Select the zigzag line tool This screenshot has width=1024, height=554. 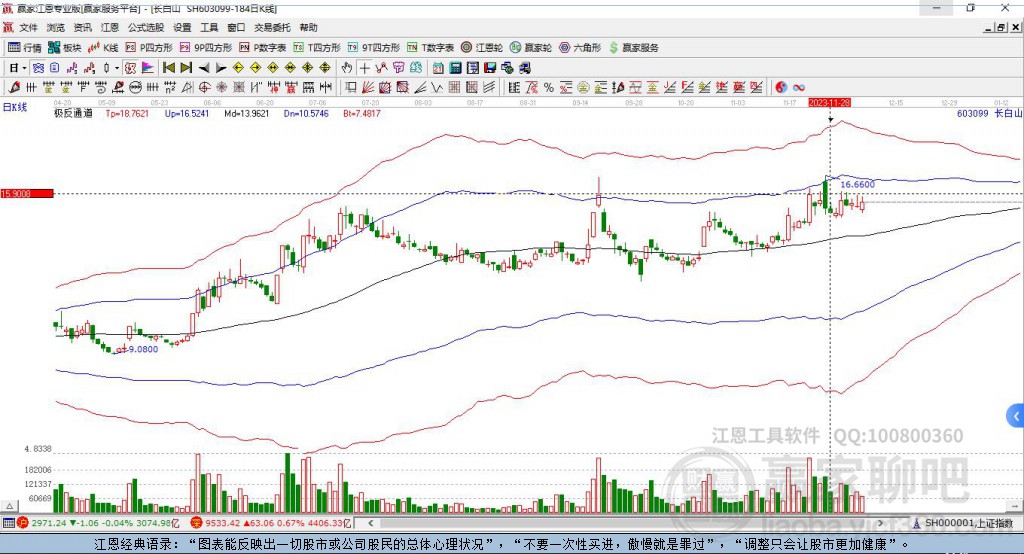(437, 87)
